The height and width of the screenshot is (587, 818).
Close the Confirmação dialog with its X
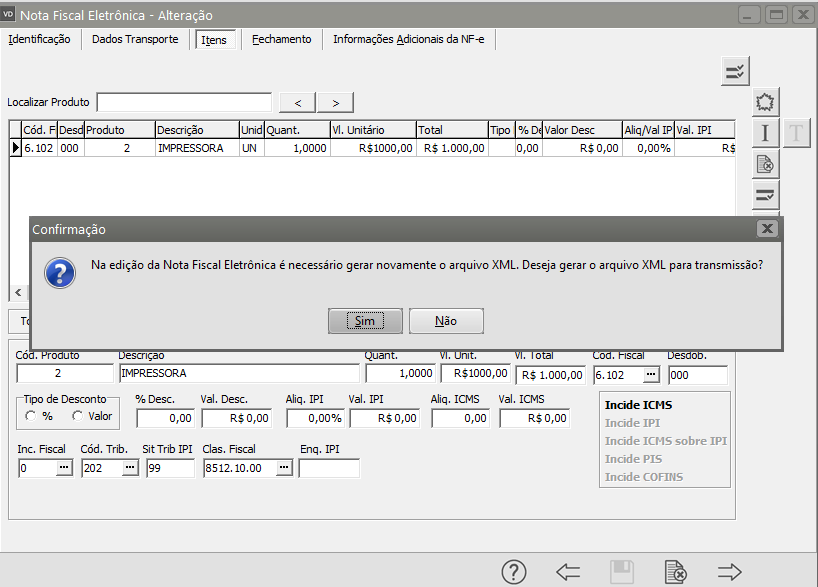(x=767, y=229)
